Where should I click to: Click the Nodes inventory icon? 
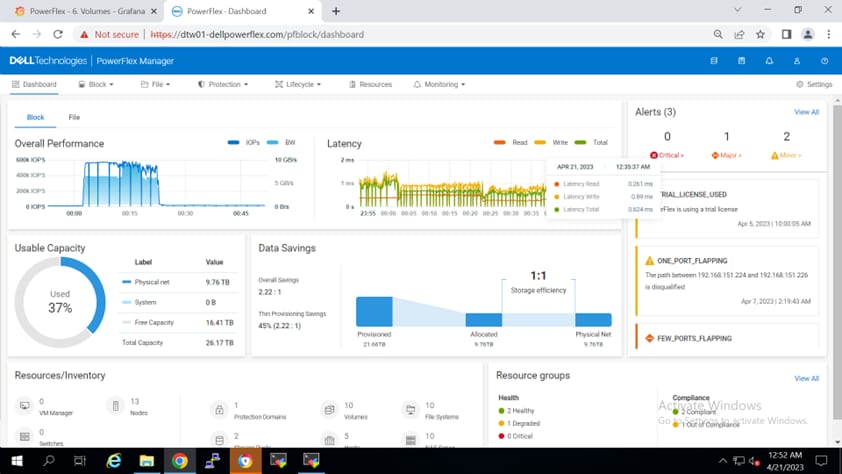pyautogui.click(x=115, y=406)
